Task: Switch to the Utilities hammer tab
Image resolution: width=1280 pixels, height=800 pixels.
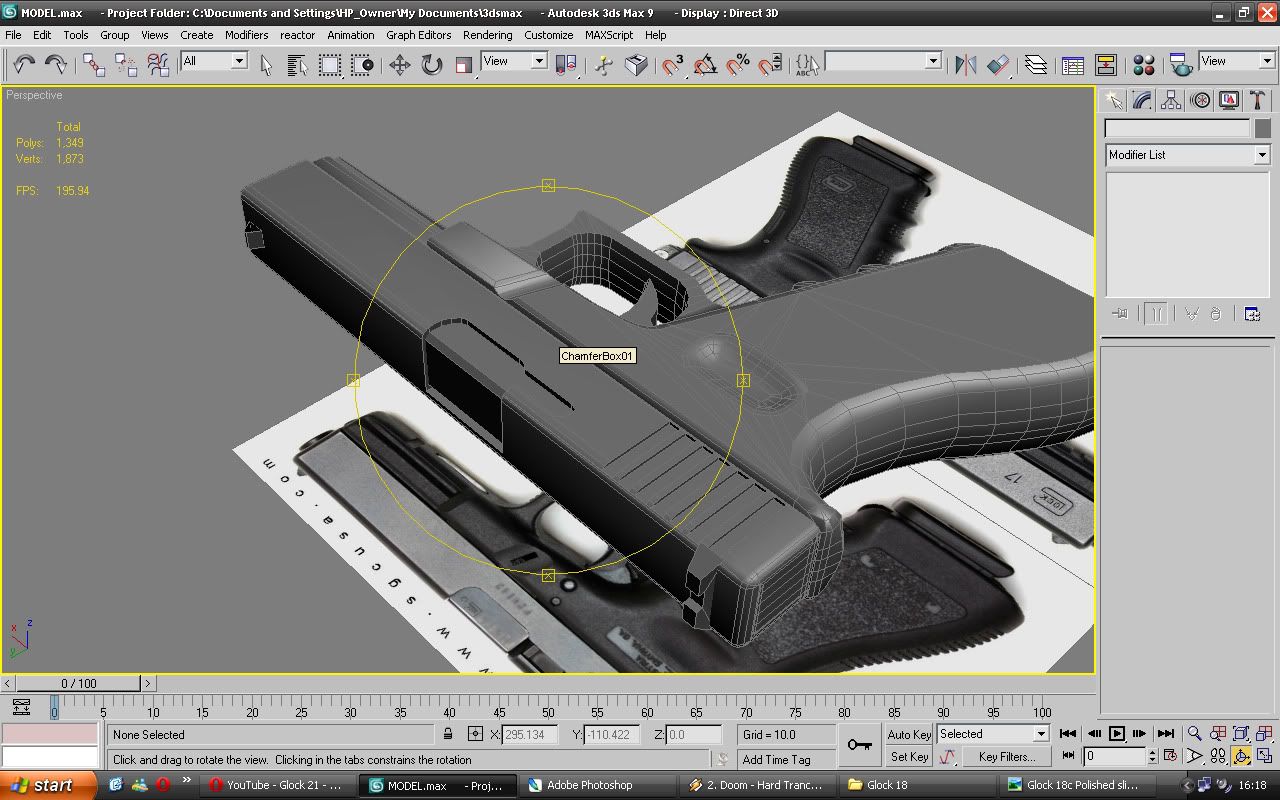Action: point(1258,100)
